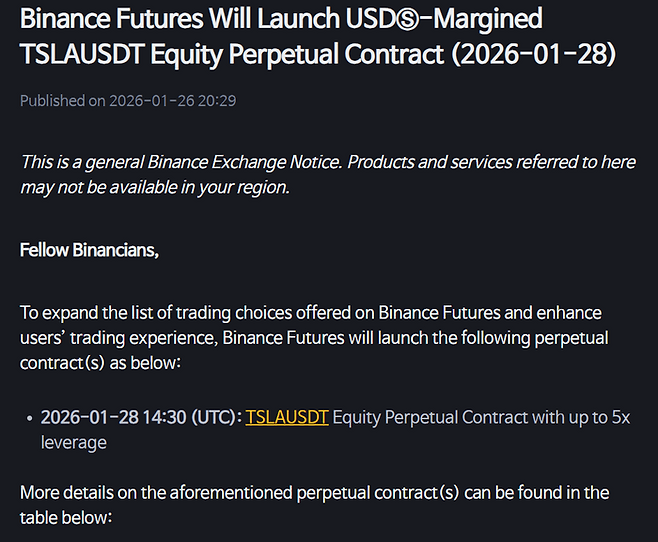The width and height of the screenshot is (658, 542).
Task: Open the orange TSLAUSDT hyperlink
Action: (x=287, y=417)
